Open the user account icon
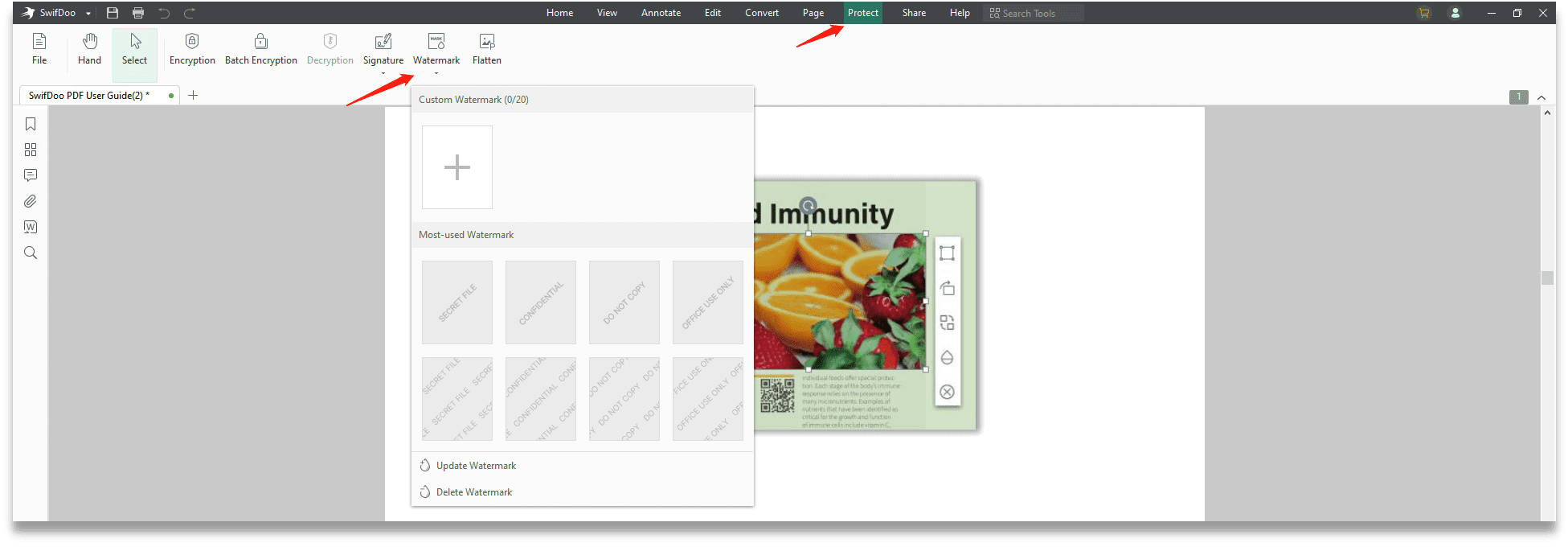The width and height of the screenshot is (1568, 547). point(1455,13)
